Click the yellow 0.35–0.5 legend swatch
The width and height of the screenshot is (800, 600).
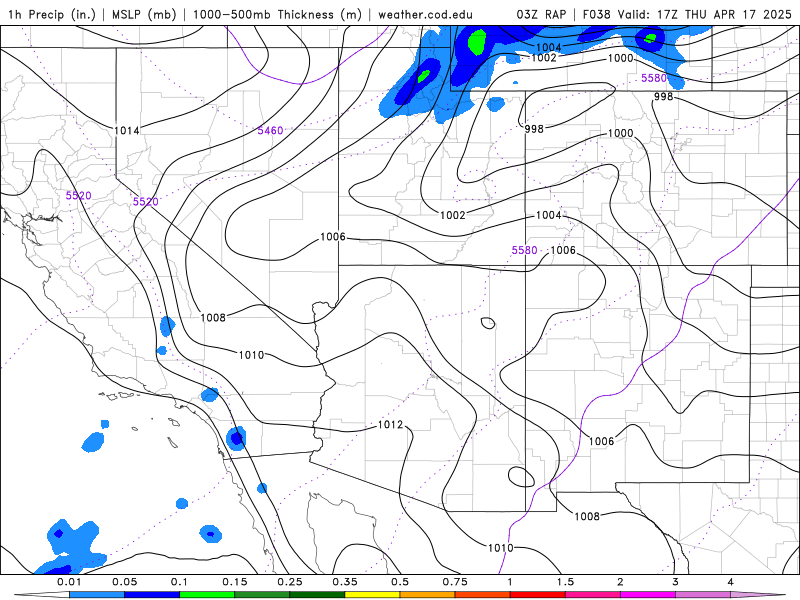[372, 595]
